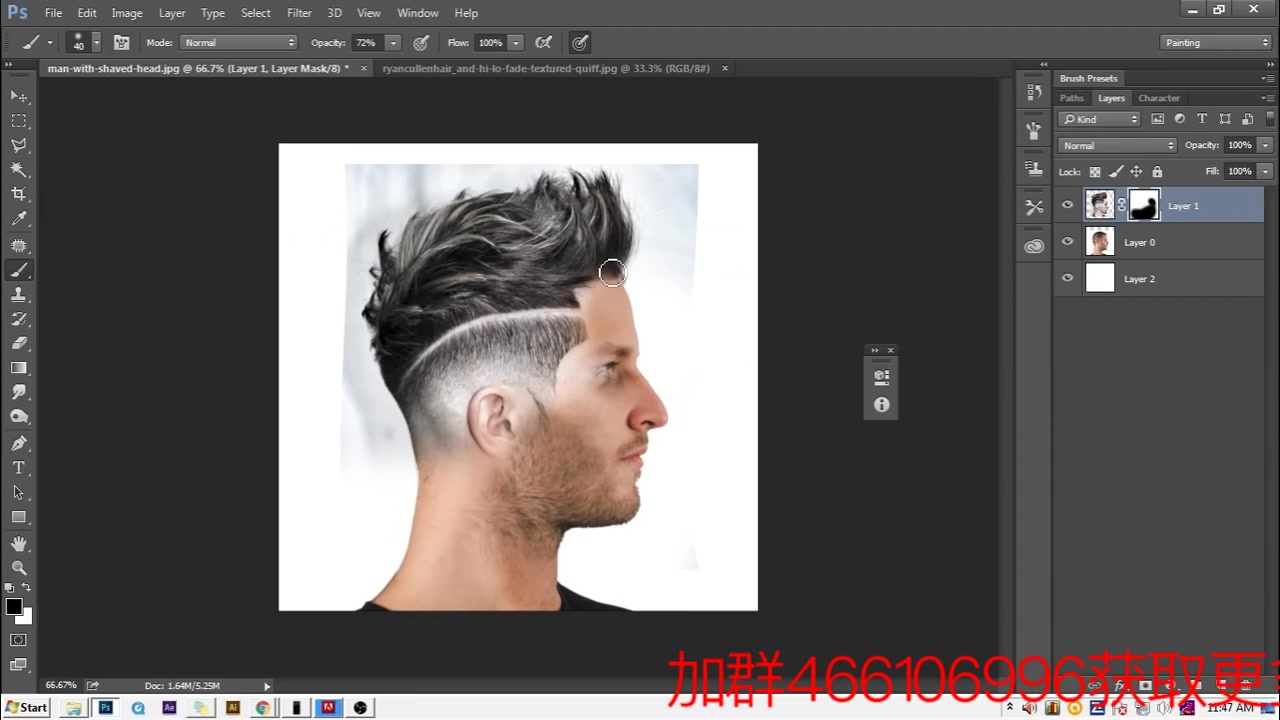Open the Filter menu
1280x720 pixels.
point(299,13)
